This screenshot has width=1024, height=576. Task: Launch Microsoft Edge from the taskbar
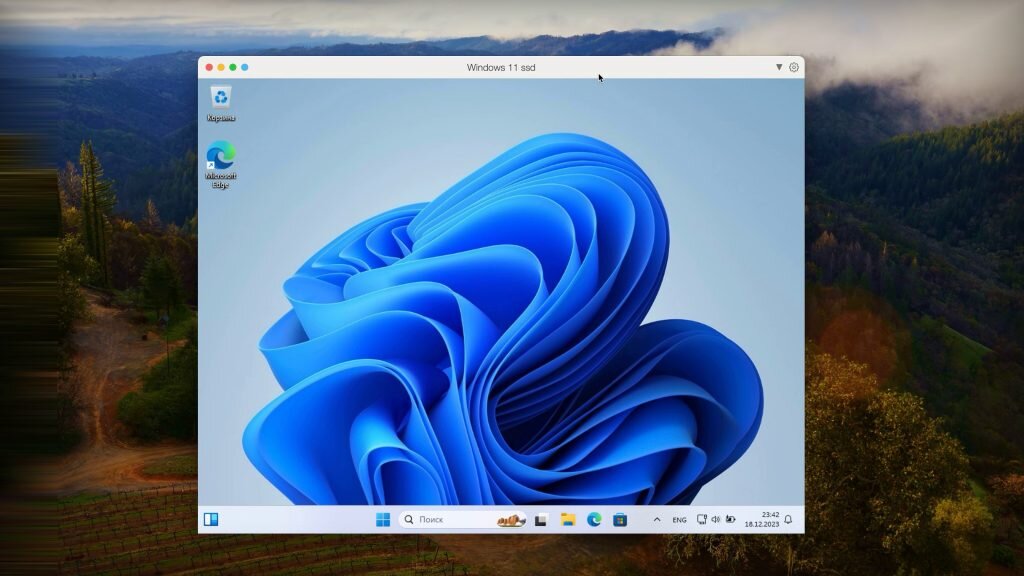tap(594, 519)
